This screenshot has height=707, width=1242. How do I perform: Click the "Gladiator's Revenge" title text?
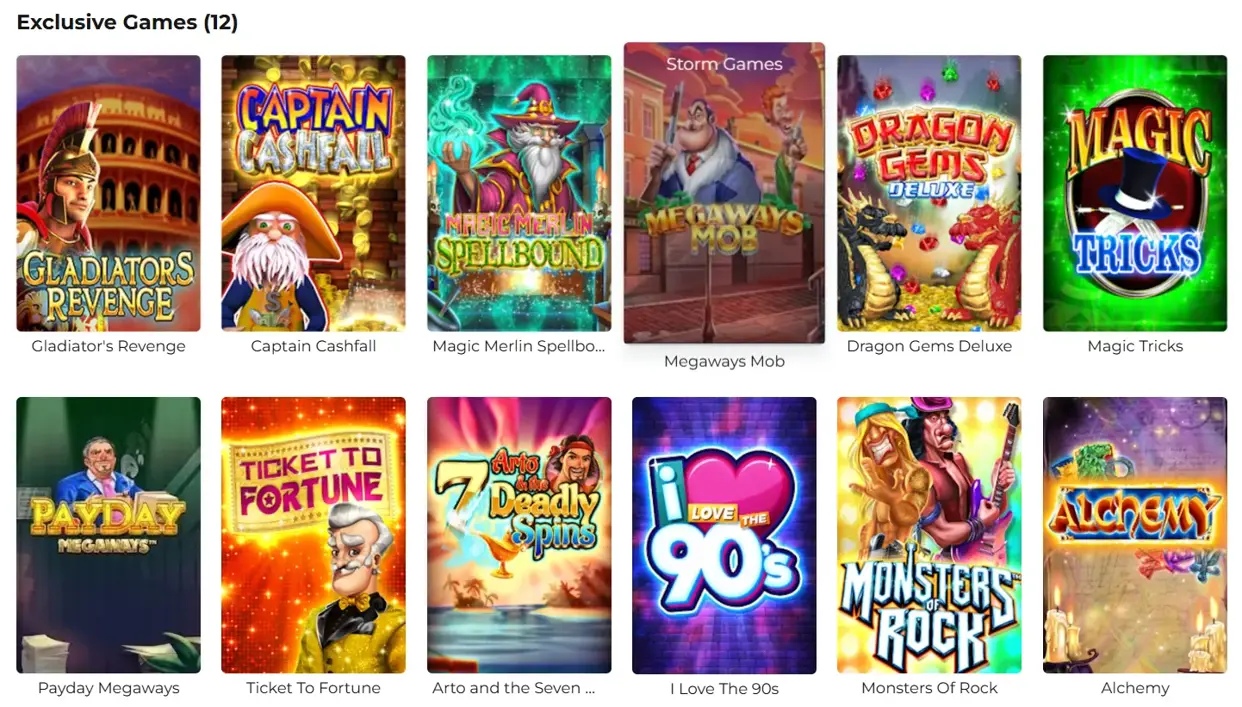click(x=108, y=346)
